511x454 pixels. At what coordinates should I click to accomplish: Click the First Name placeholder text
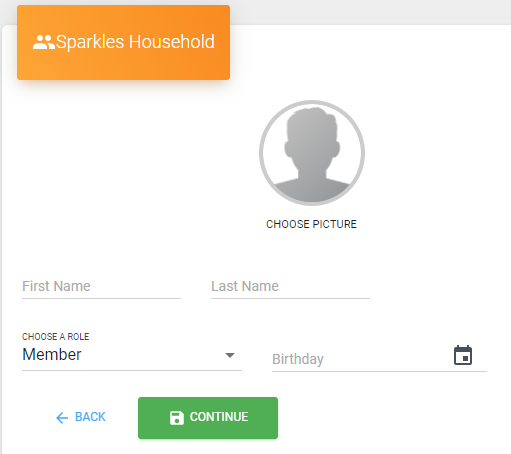tap(56, 286)
